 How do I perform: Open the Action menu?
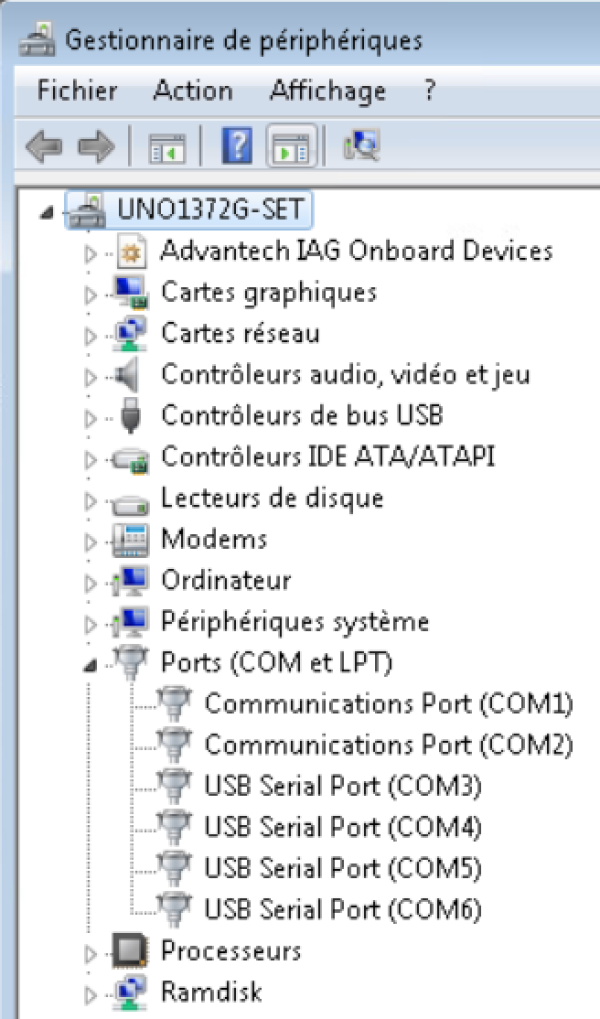pyautogui.click(x=193, y=91)
